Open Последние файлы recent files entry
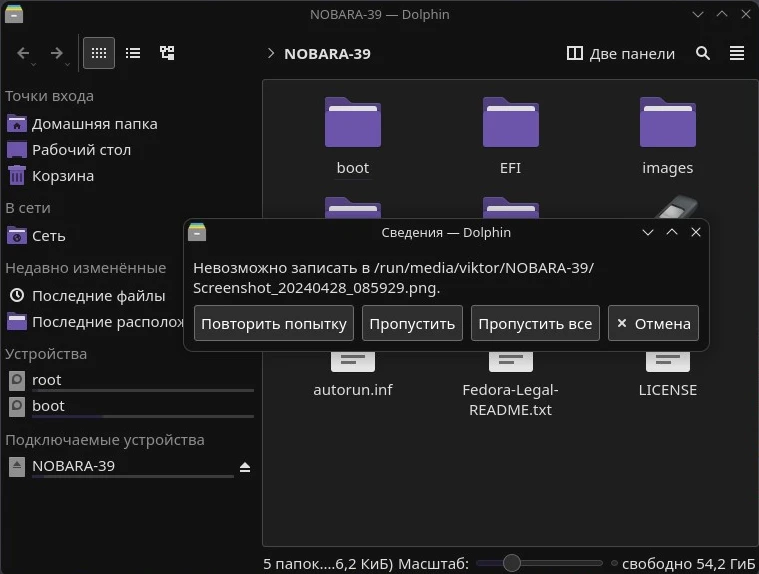 pos(98,296)
